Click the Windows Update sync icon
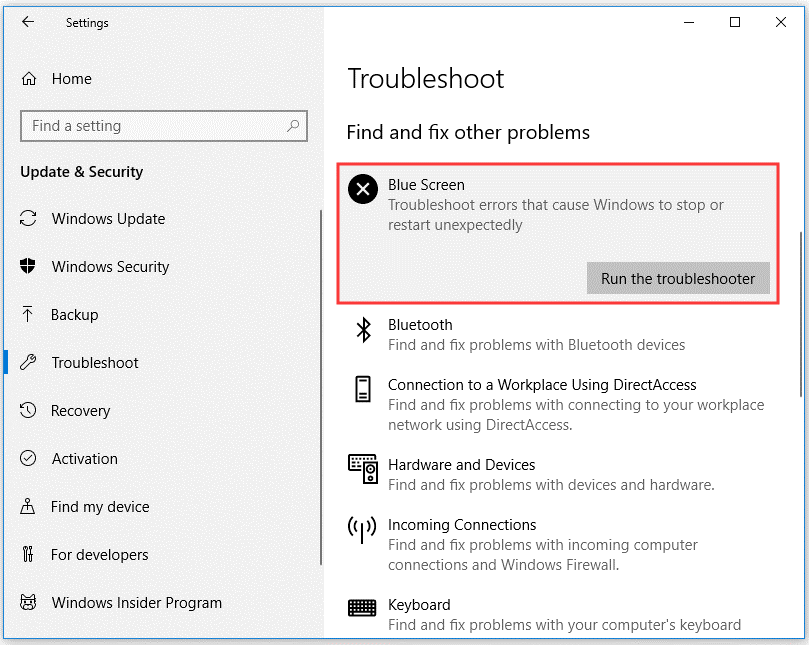This screenshot has height=645, width=809. coord(28,218)
